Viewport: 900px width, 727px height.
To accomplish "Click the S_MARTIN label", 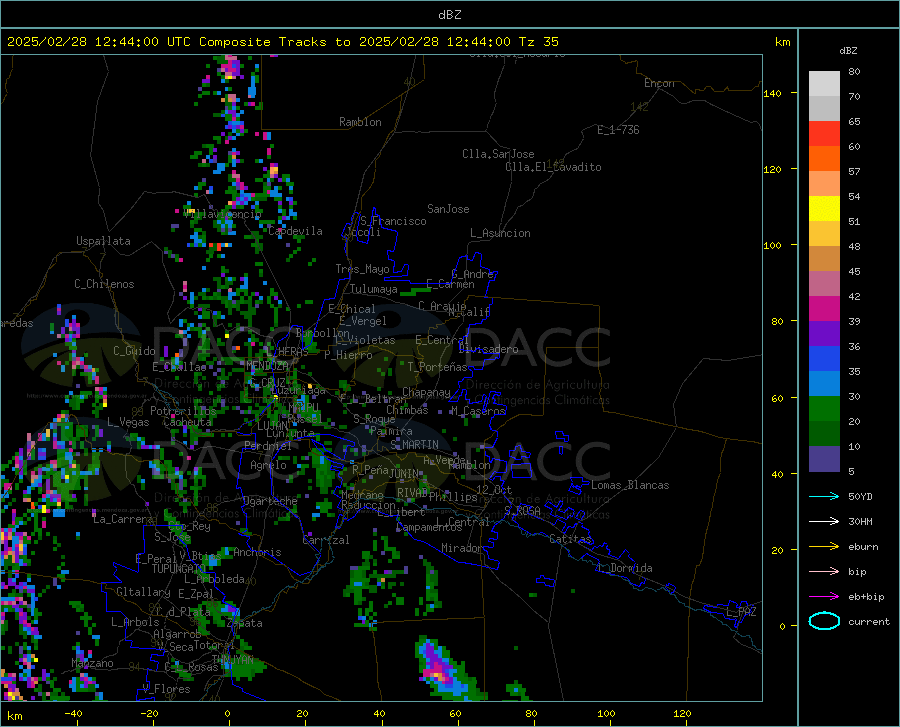I will 414,445.
